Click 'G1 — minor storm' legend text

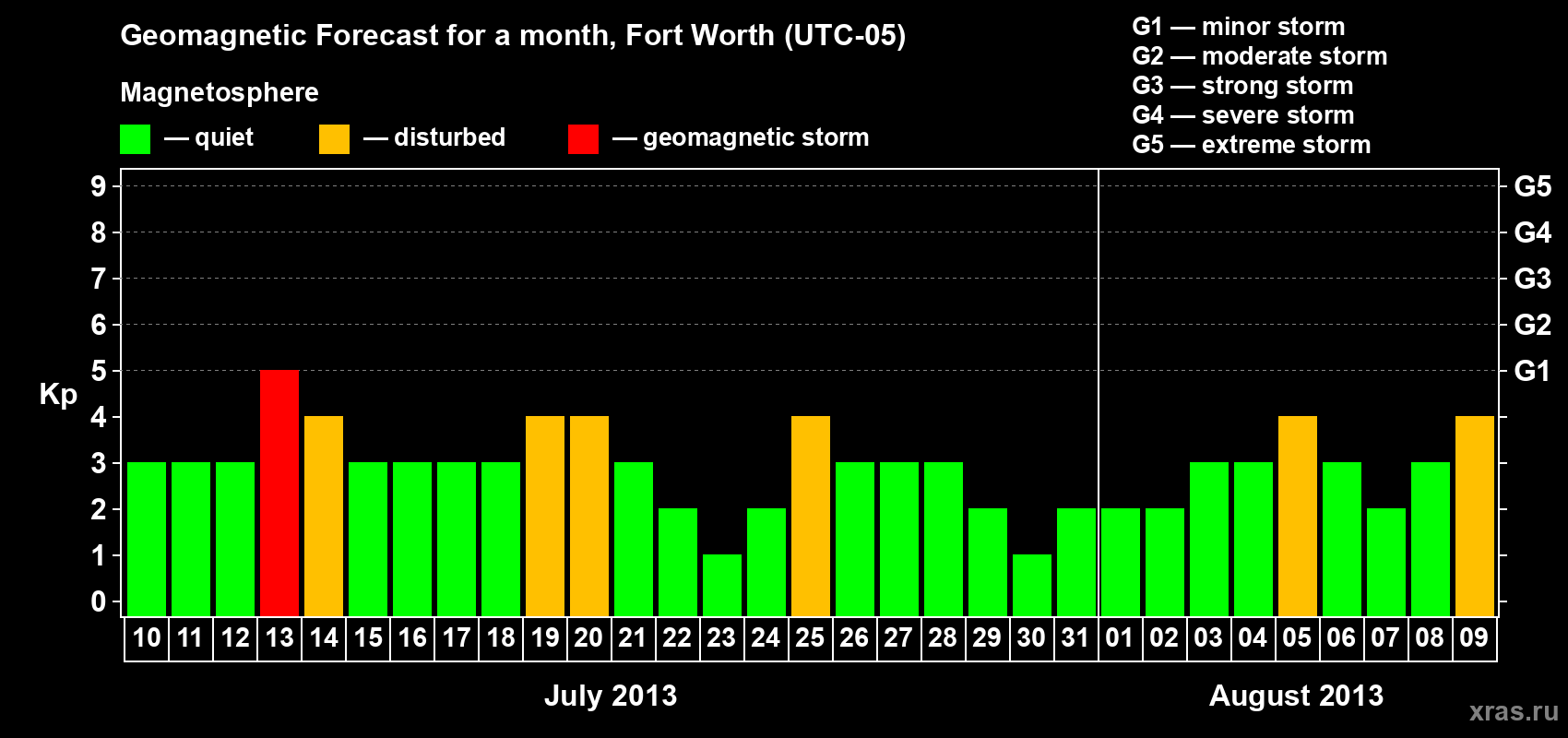coord(1239,27)
